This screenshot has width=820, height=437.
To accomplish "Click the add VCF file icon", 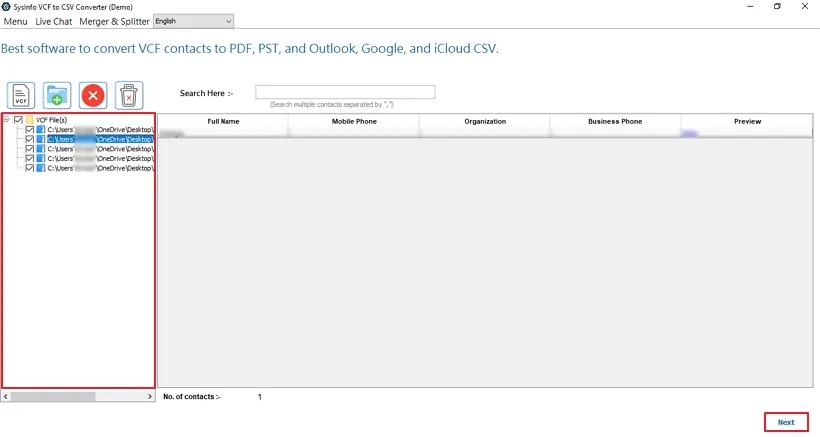I will point(21,95).
